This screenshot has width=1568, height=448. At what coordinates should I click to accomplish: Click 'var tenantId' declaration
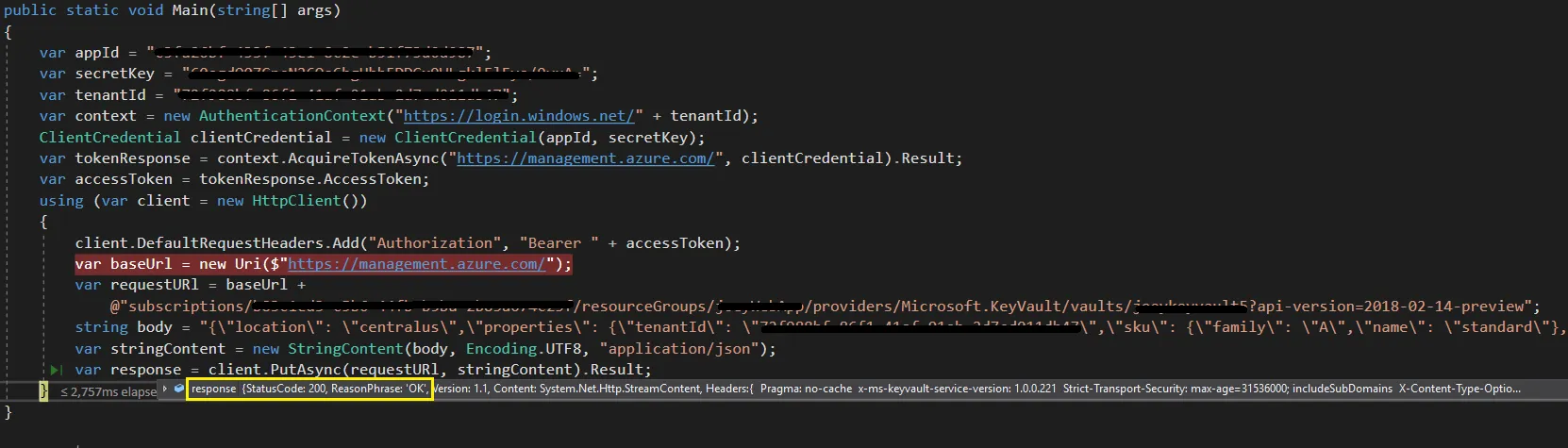[92, 95]
